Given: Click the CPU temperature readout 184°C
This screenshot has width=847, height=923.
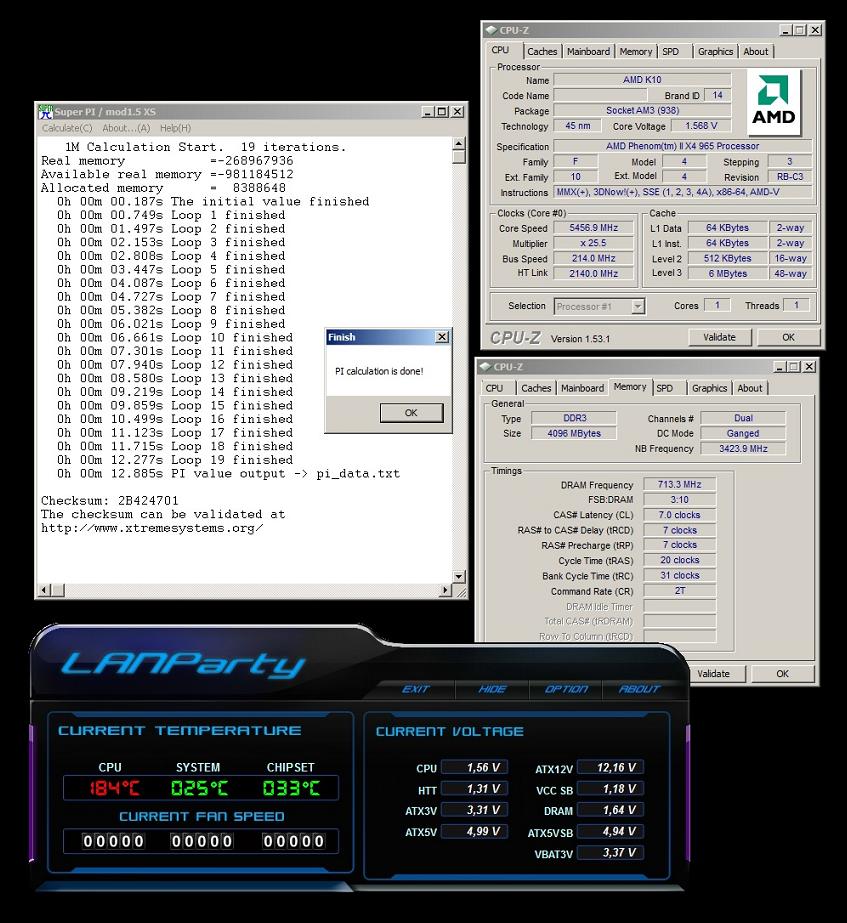Looking at the screenshot, I should pyautogui.click(x=114, y=788).
